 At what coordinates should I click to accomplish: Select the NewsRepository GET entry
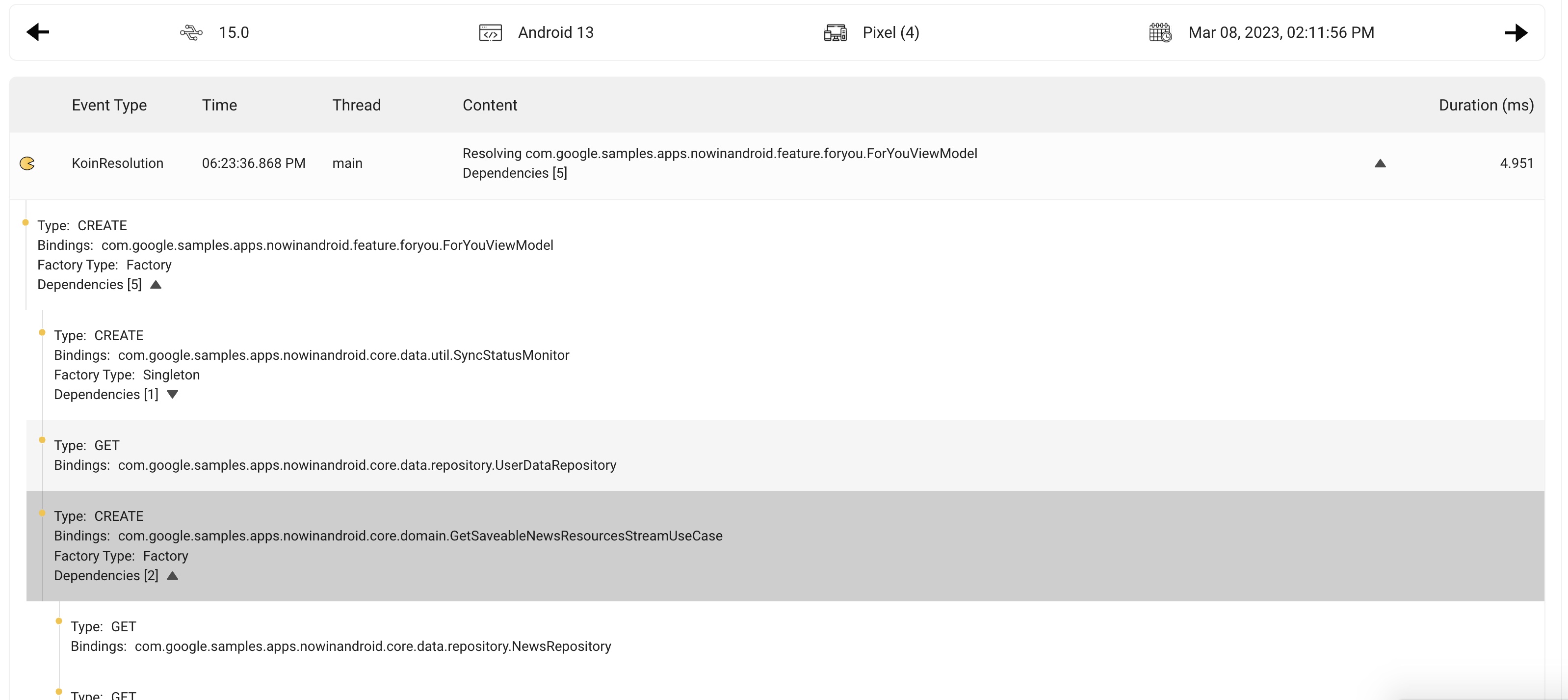[341, 637]
